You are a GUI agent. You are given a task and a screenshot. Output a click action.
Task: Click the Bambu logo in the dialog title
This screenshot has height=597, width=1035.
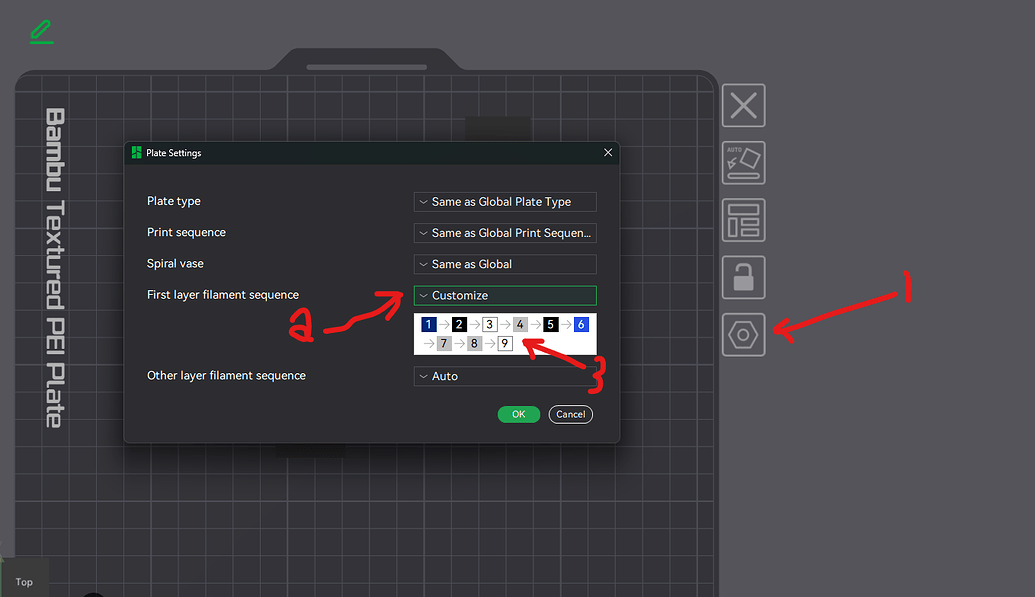coord(137,153)
